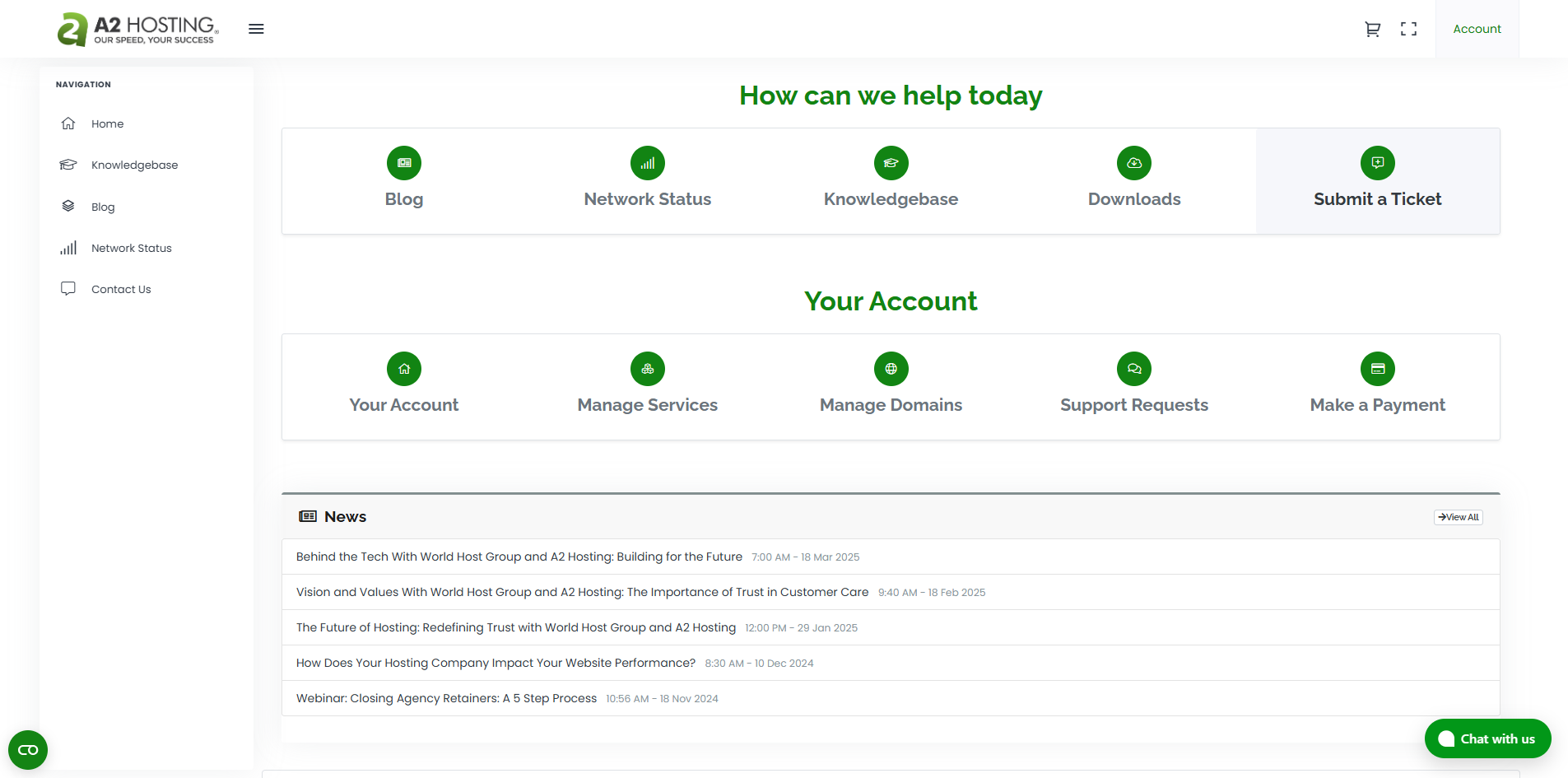Screen dimensions: 1568x778
Task: Select Blog in the sidebar navigation
Action: pyautogui.click(x=103, y=207)
